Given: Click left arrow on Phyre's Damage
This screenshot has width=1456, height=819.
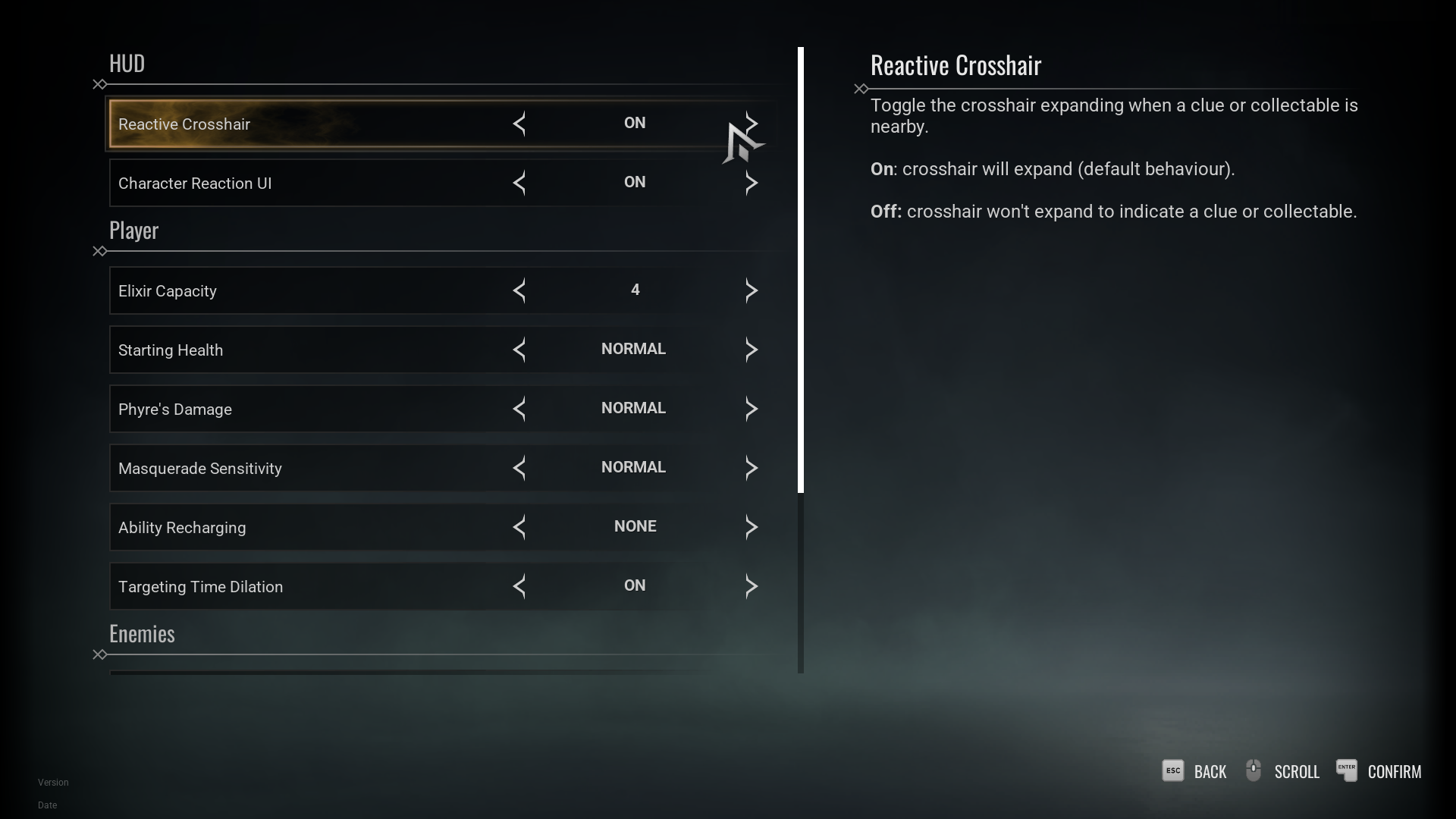Looking at the screenshot, I should [x=519, y=409].
